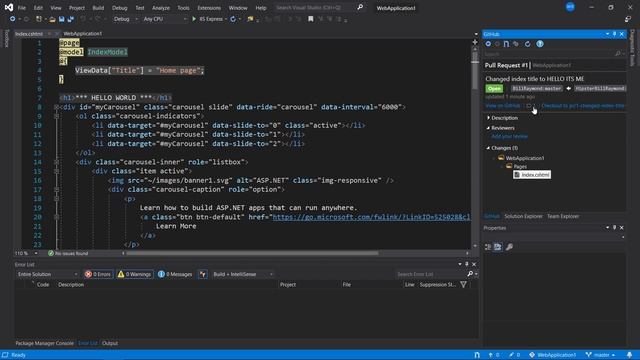Click the Navigate Backward toolbar icon

tap(13, 19)
